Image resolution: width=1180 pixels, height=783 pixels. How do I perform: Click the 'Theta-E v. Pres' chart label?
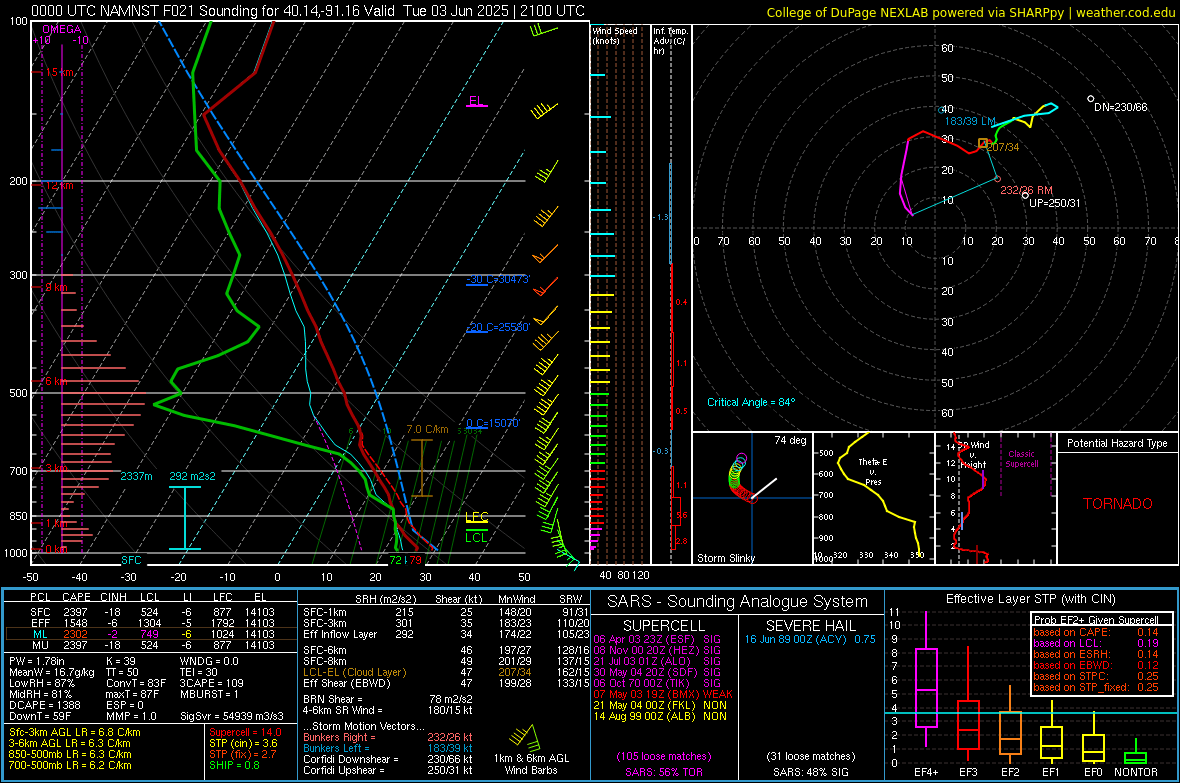point(873,471)
